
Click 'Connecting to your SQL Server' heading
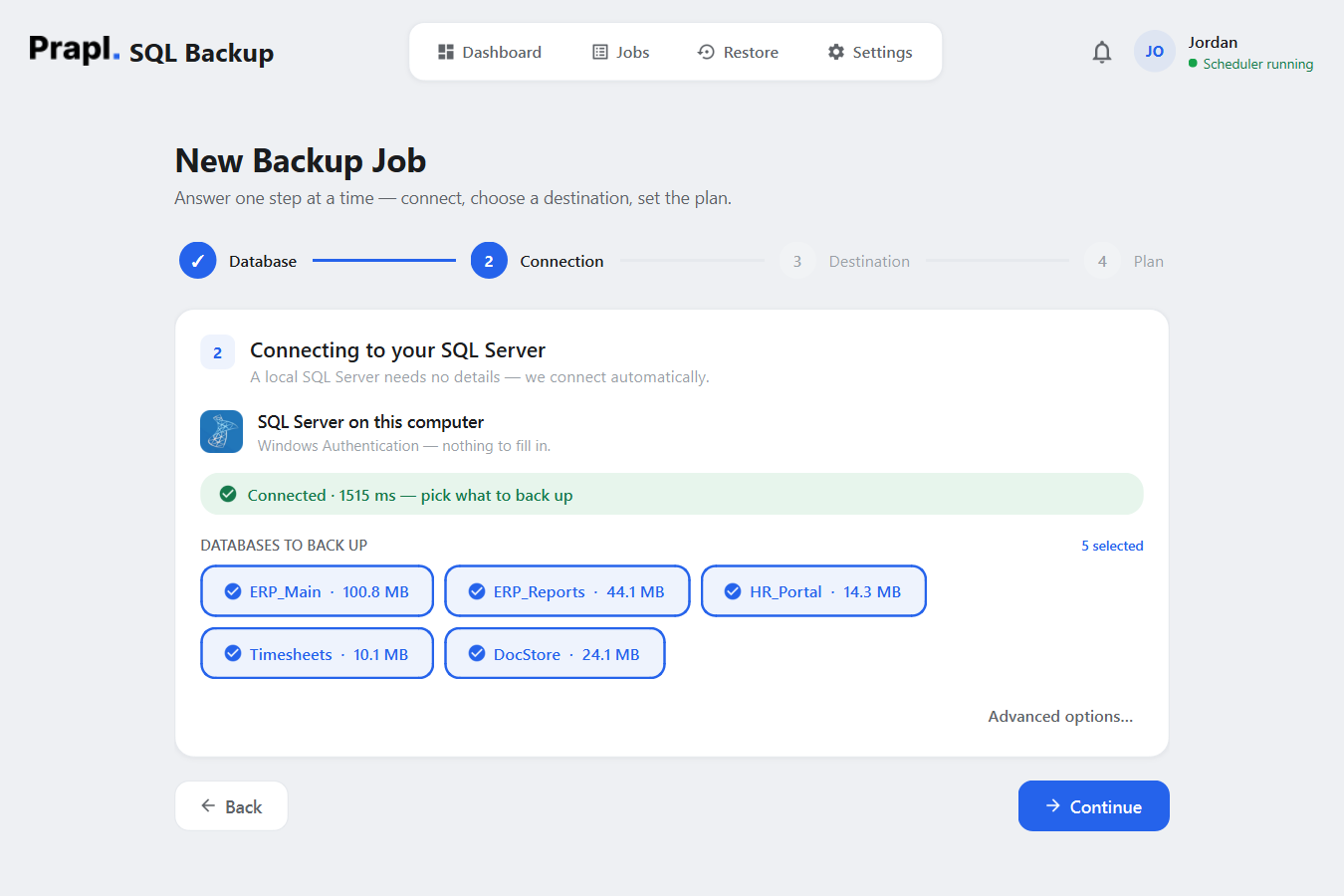coord(397,350)
